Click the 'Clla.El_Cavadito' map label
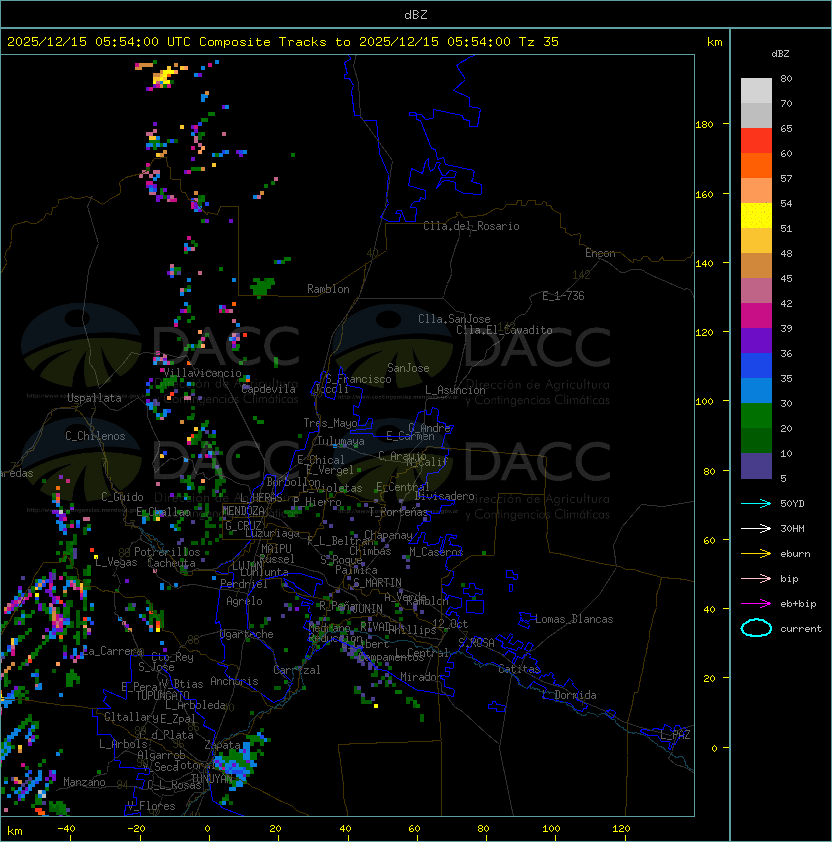This screenshot has width=832, height=842. click(504, 330)
